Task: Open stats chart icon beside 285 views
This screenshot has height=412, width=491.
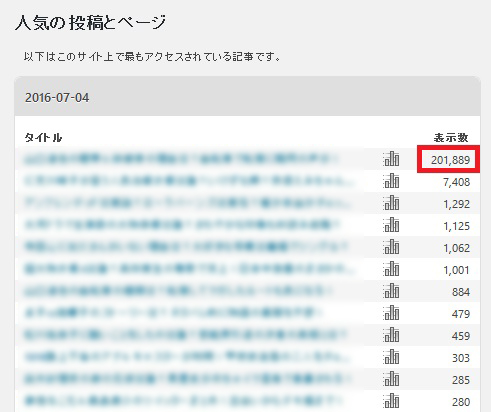Action: pyautogui.click(x=391, y=379)
